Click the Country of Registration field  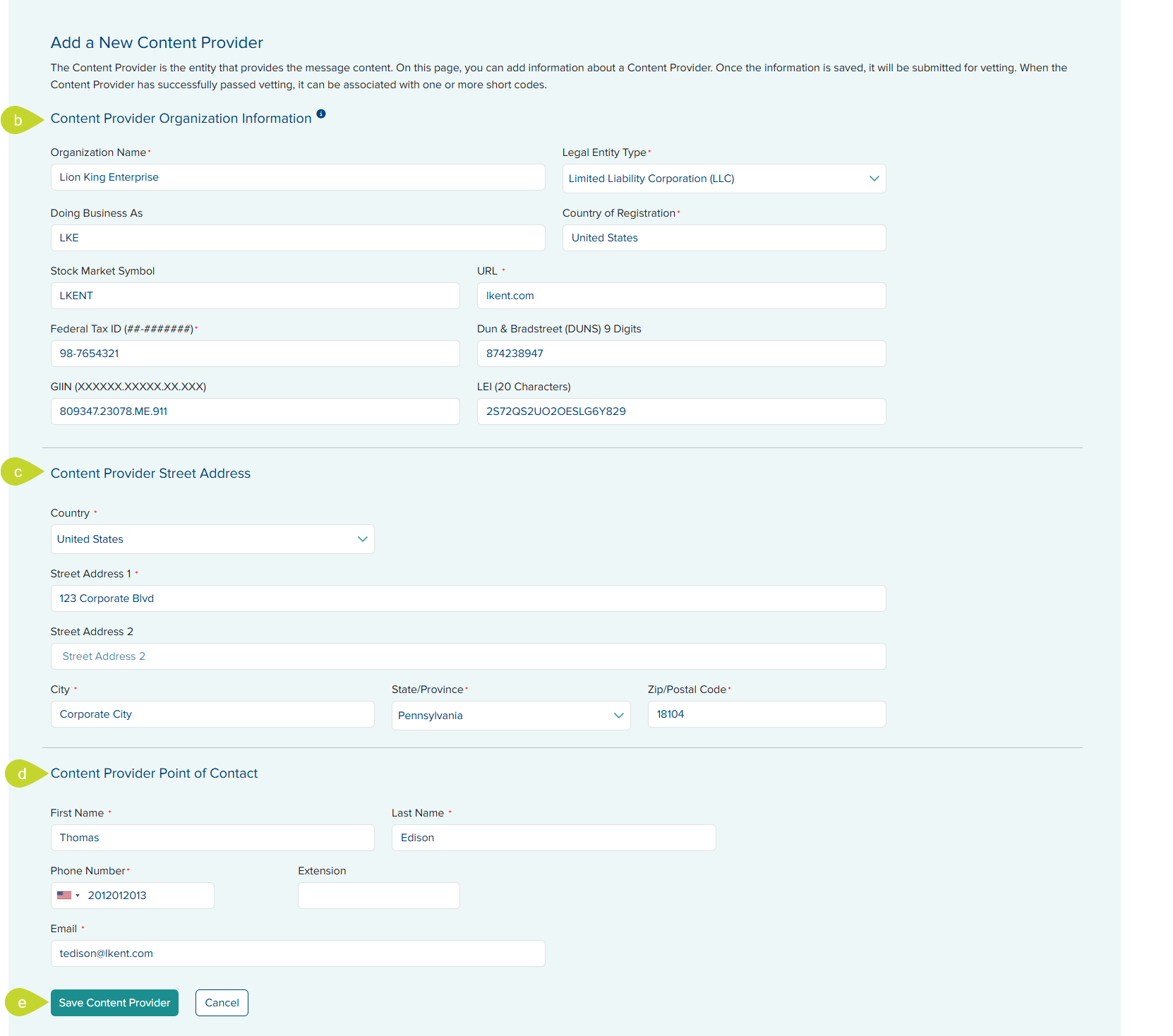point(724,238)
